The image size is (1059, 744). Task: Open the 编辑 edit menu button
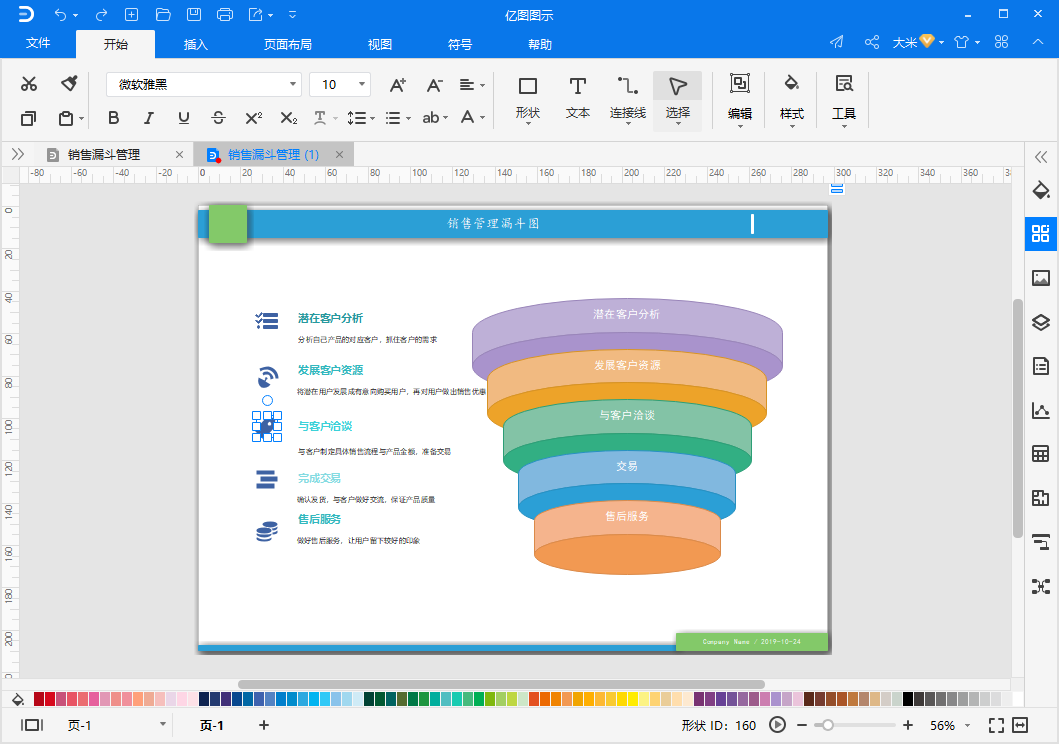pos(740,99)
